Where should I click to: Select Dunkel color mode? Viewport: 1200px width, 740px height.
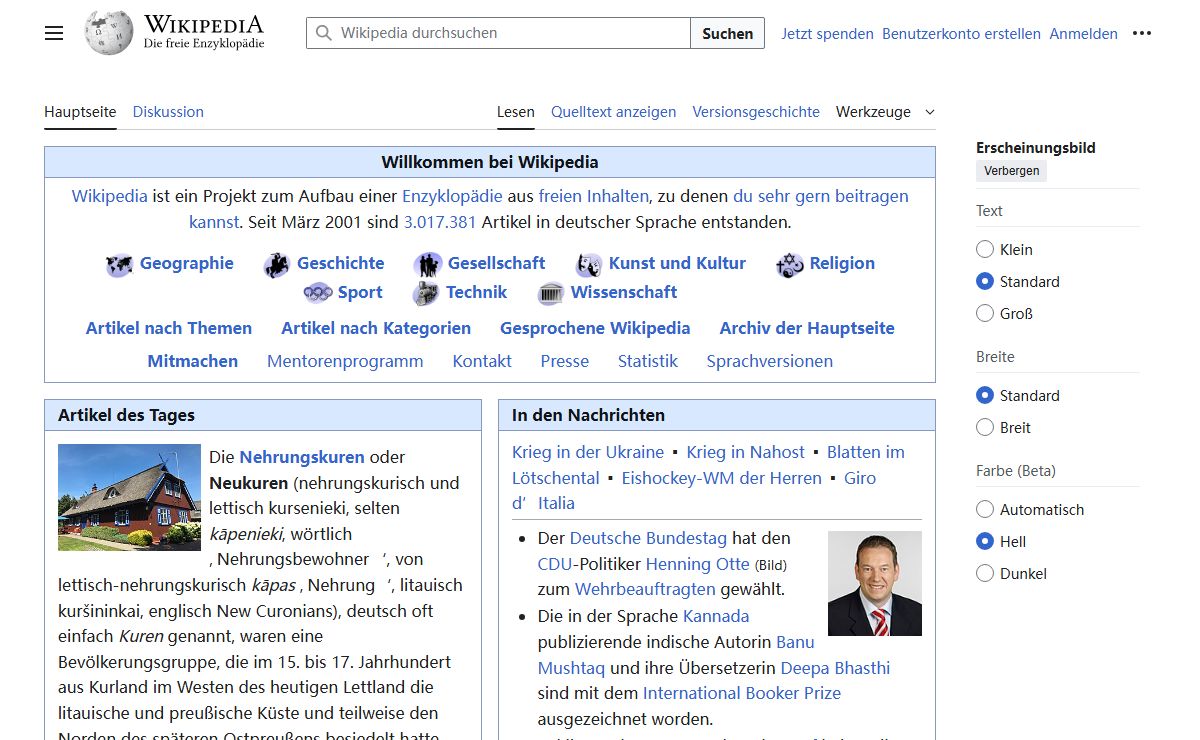[985, 573]
